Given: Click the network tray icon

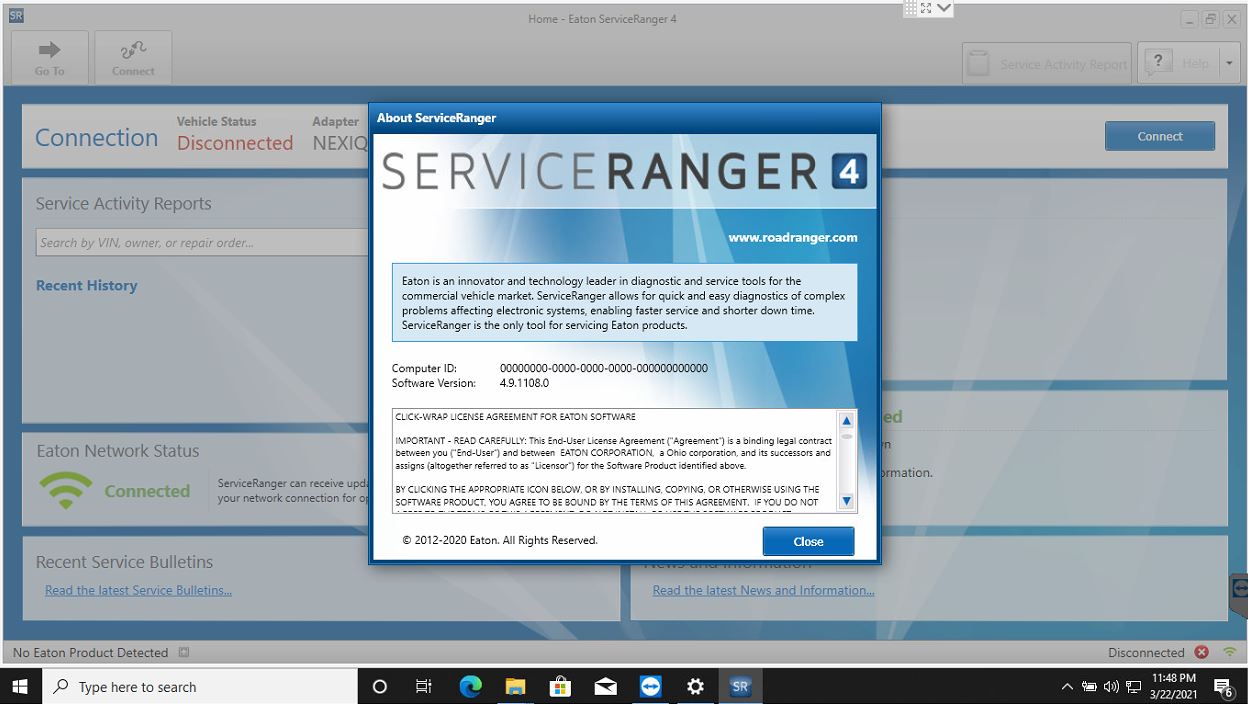Looking at the screenshot, I should pos(1133,687).
